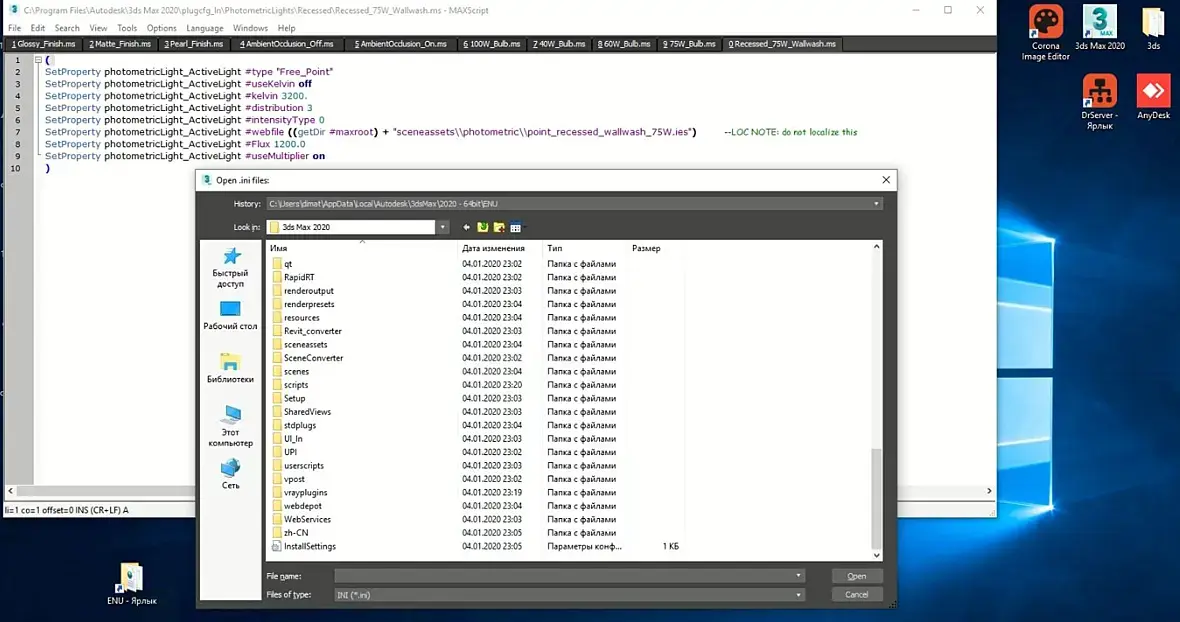This screenshot has height=622, width=1180.
Task: Switch to 60W_Bulb.ms tab
Action: [625, 44]
